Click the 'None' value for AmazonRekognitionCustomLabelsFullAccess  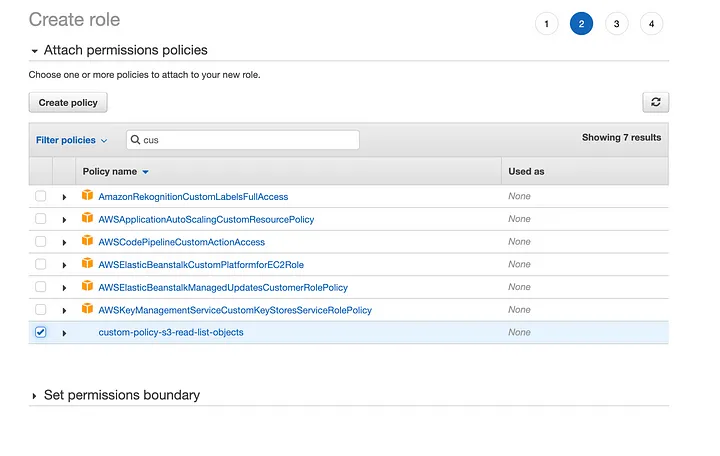coord(519,196)
